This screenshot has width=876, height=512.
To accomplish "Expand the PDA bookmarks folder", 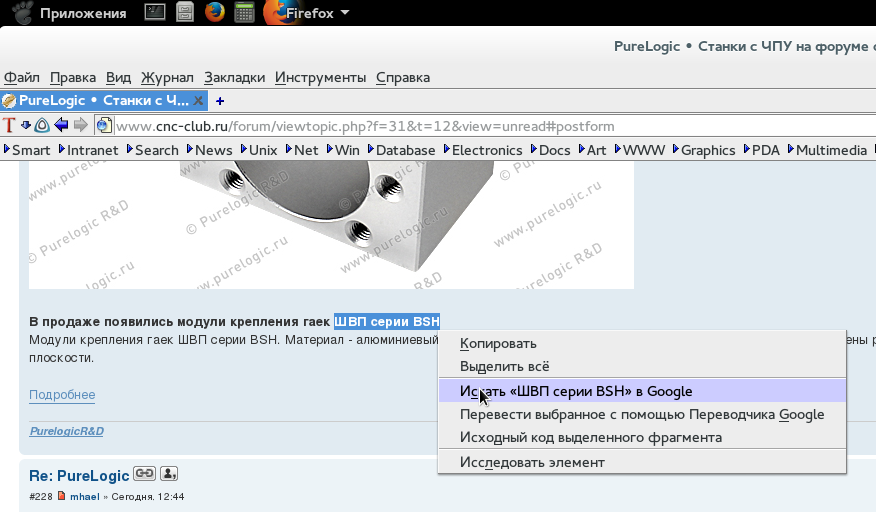I will [x=761, y=150].
